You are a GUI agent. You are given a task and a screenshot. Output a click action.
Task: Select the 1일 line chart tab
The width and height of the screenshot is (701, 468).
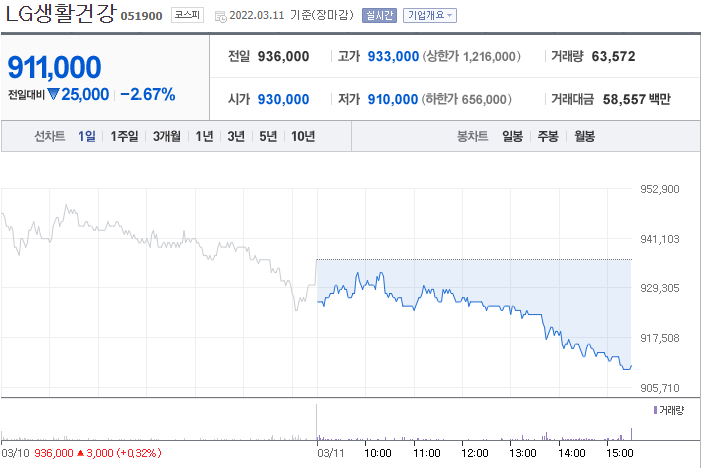coord(87,136)
